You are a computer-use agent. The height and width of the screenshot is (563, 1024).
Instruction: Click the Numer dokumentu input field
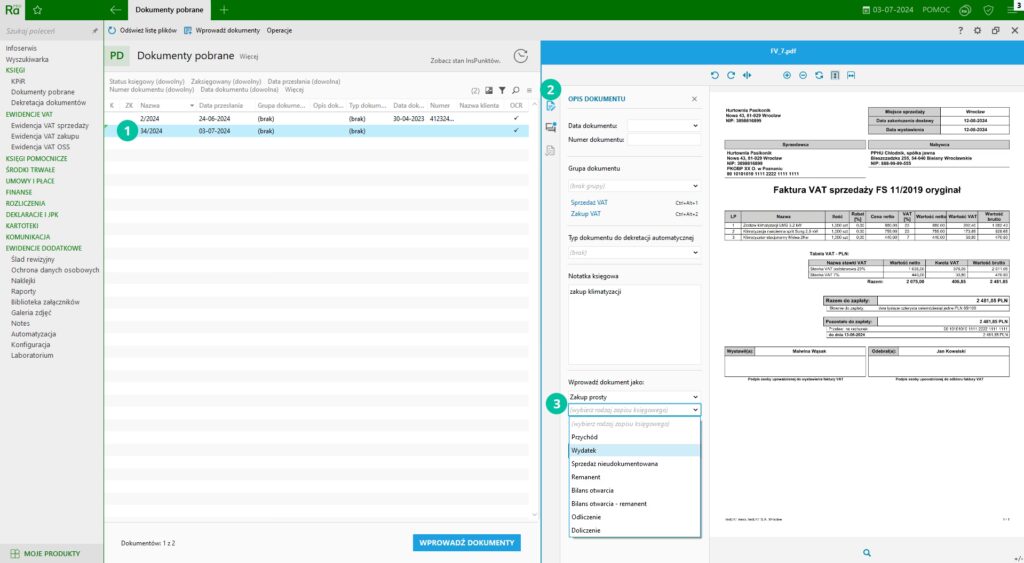tap(663, 140)
